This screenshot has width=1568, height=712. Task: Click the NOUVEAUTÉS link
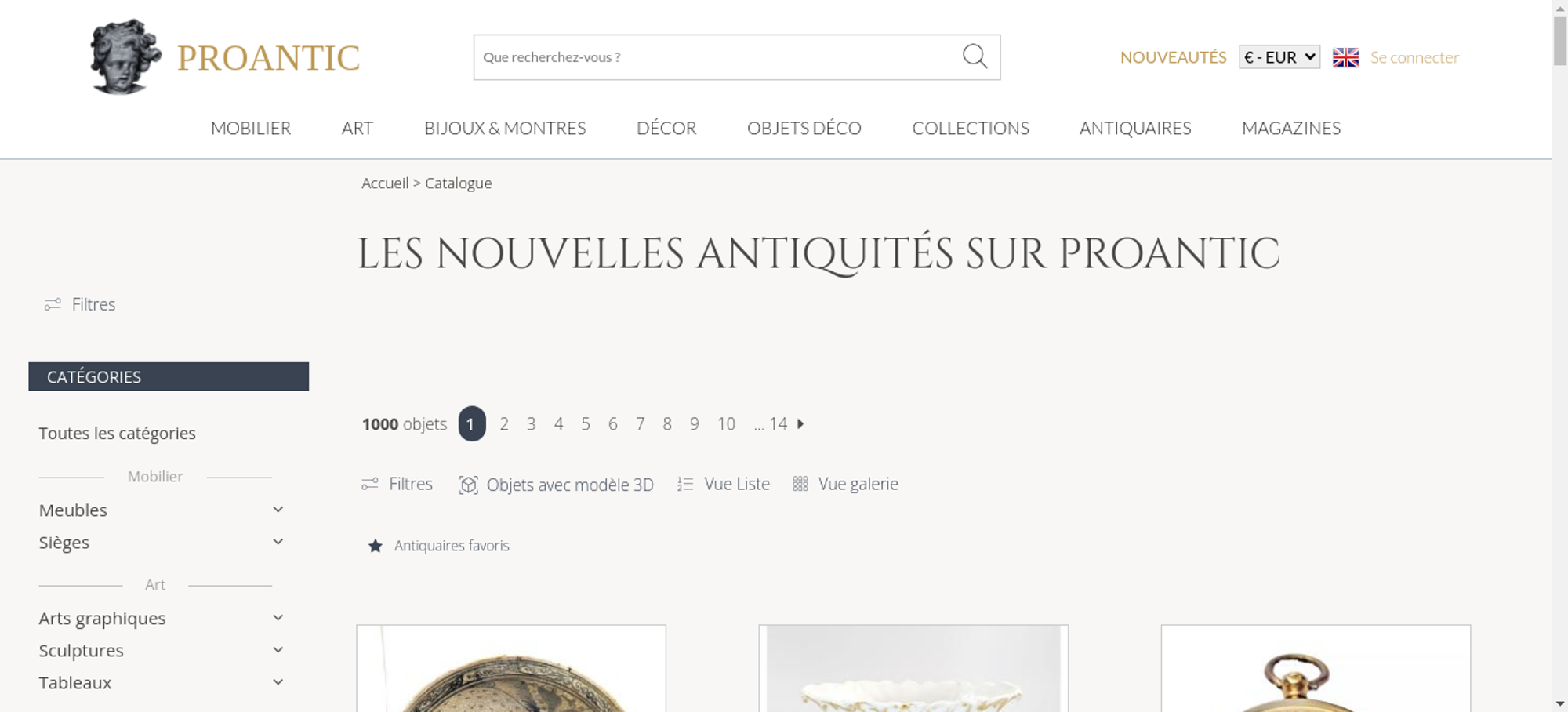click(1173, 57)
